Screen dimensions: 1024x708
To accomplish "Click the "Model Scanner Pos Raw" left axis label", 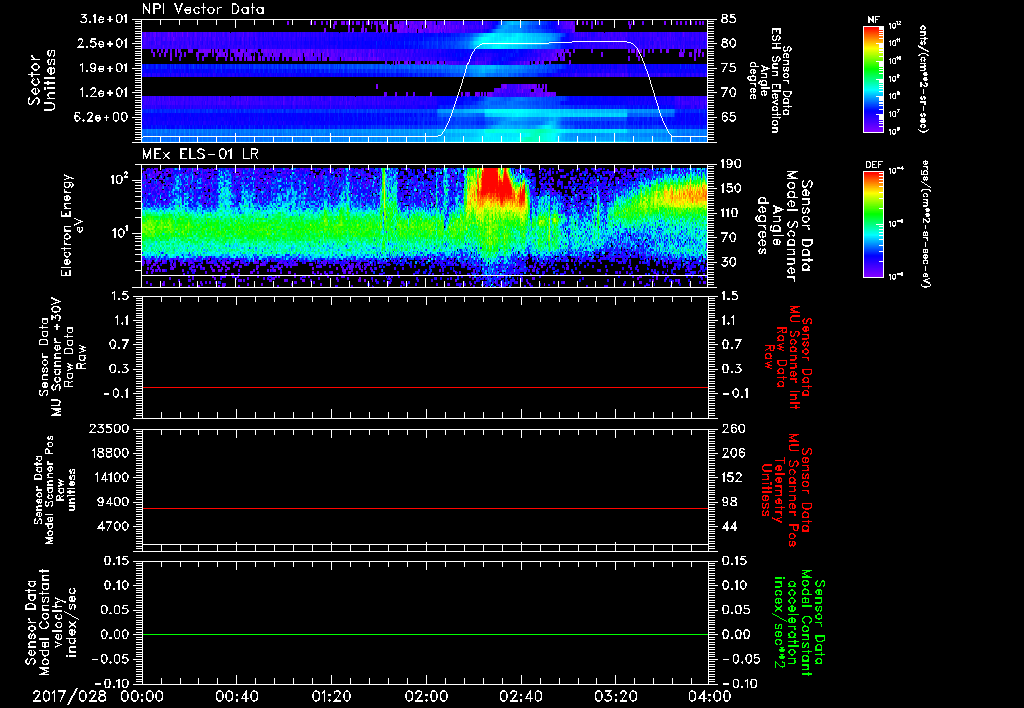I will (x=55, y=490).
